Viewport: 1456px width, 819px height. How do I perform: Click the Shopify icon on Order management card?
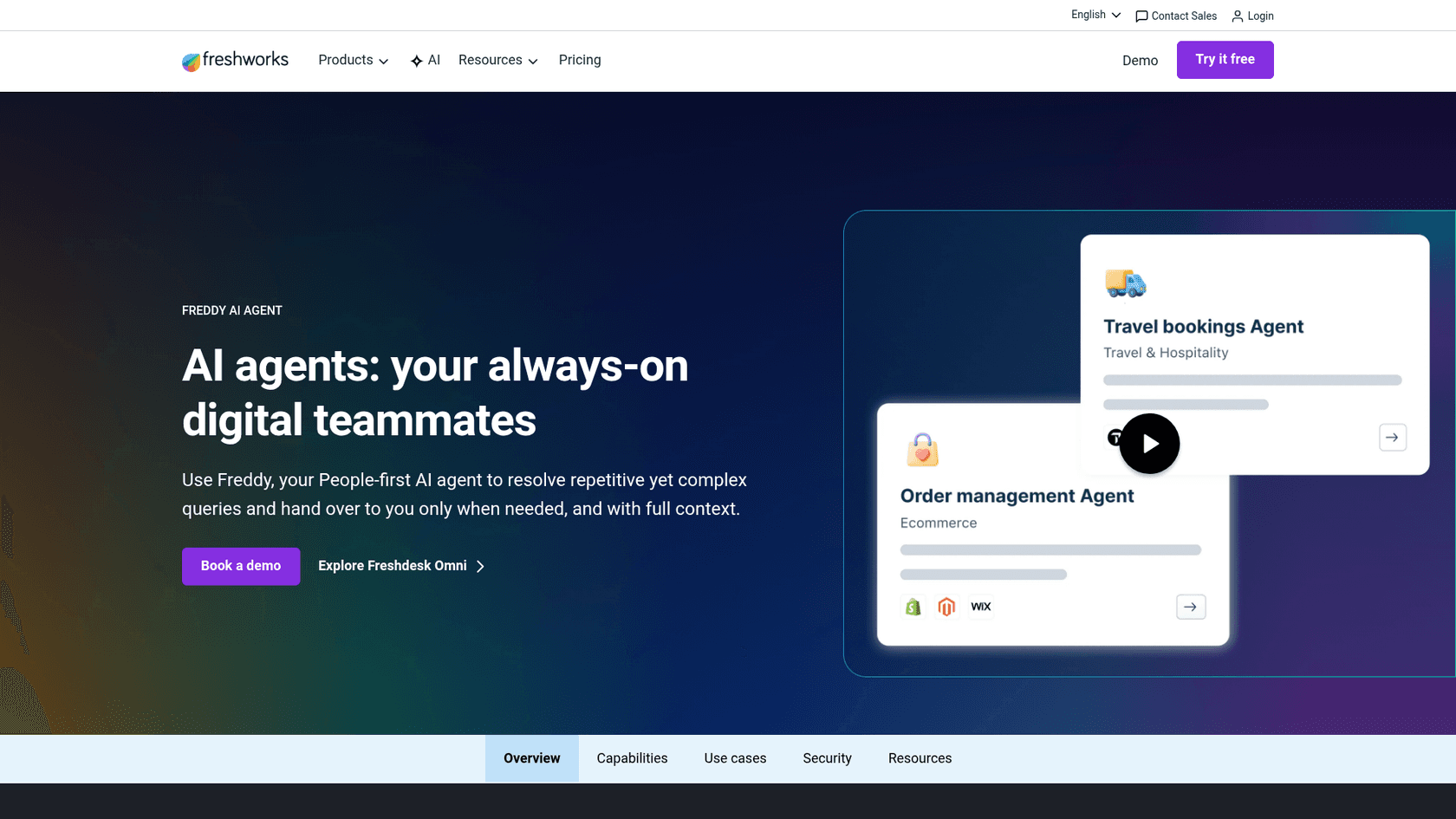pyautogui.click(x=913, y=607)
